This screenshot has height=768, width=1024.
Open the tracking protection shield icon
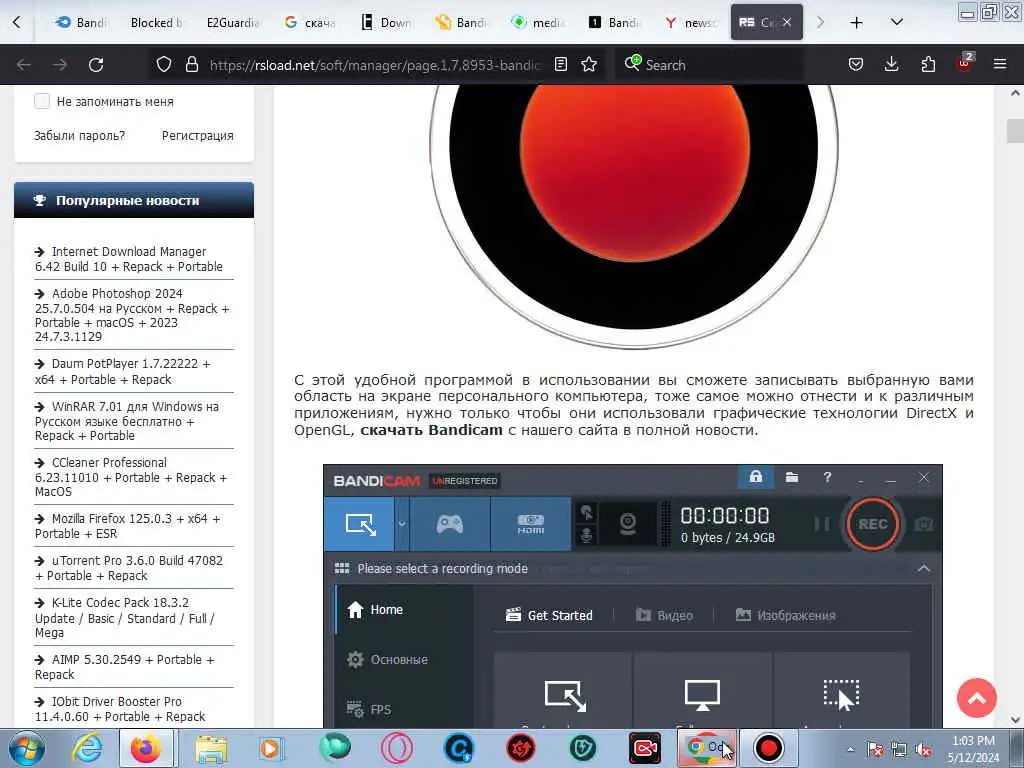coord(164,65)
